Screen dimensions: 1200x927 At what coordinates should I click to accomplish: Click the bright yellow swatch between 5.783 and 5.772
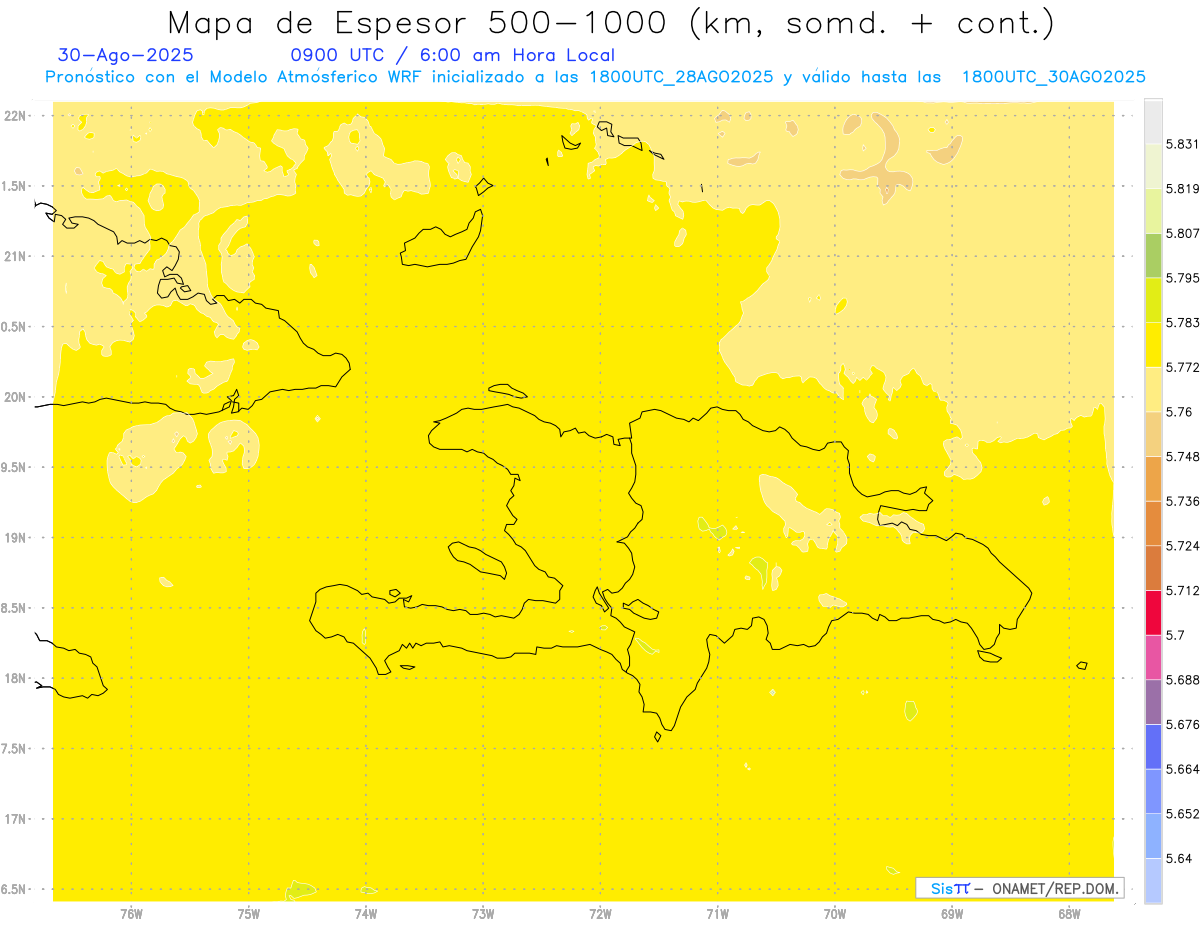[1153, 345]
